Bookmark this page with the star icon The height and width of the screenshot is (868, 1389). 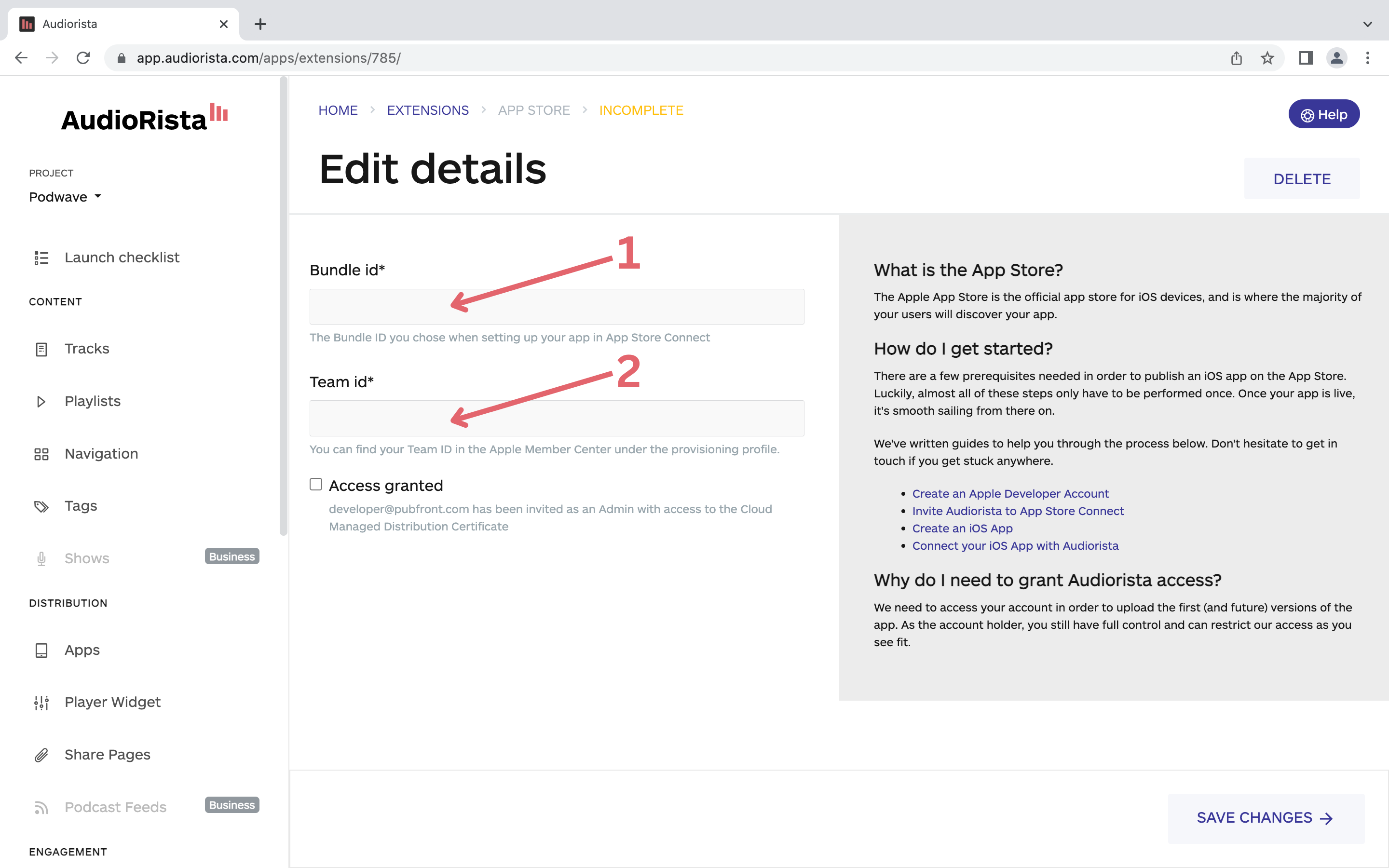(x=1267, y=58)
